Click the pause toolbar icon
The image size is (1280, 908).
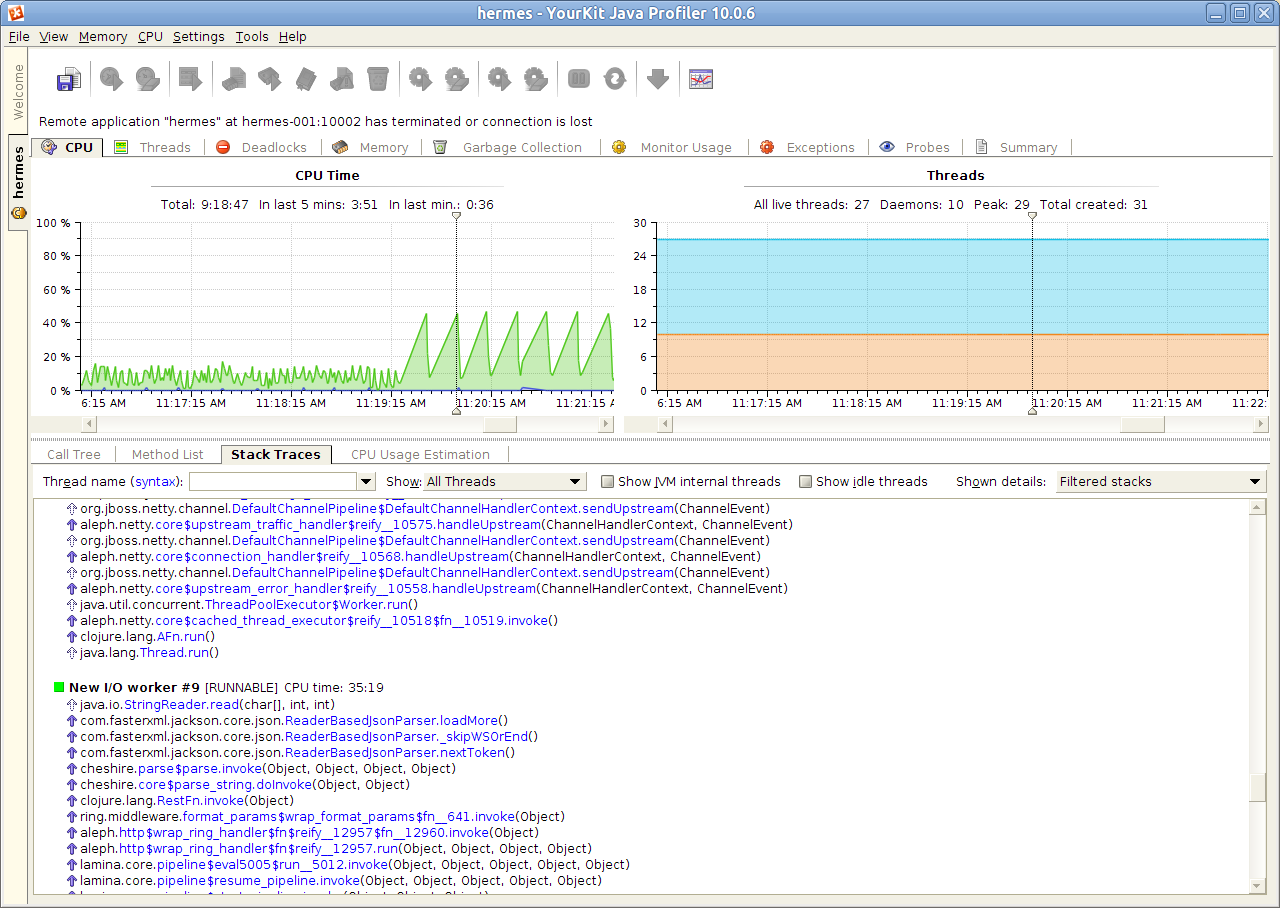(578, 79)
